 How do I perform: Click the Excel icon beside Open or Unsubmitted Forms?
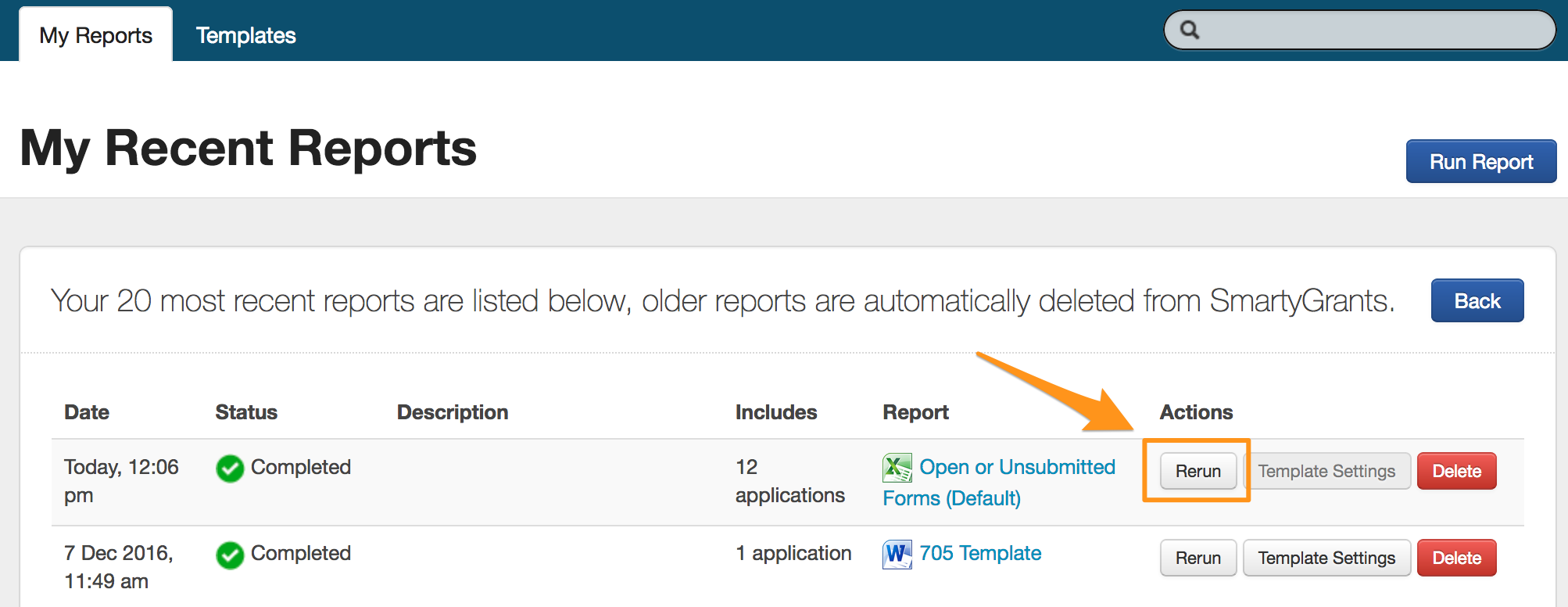[x=897, y=468]
